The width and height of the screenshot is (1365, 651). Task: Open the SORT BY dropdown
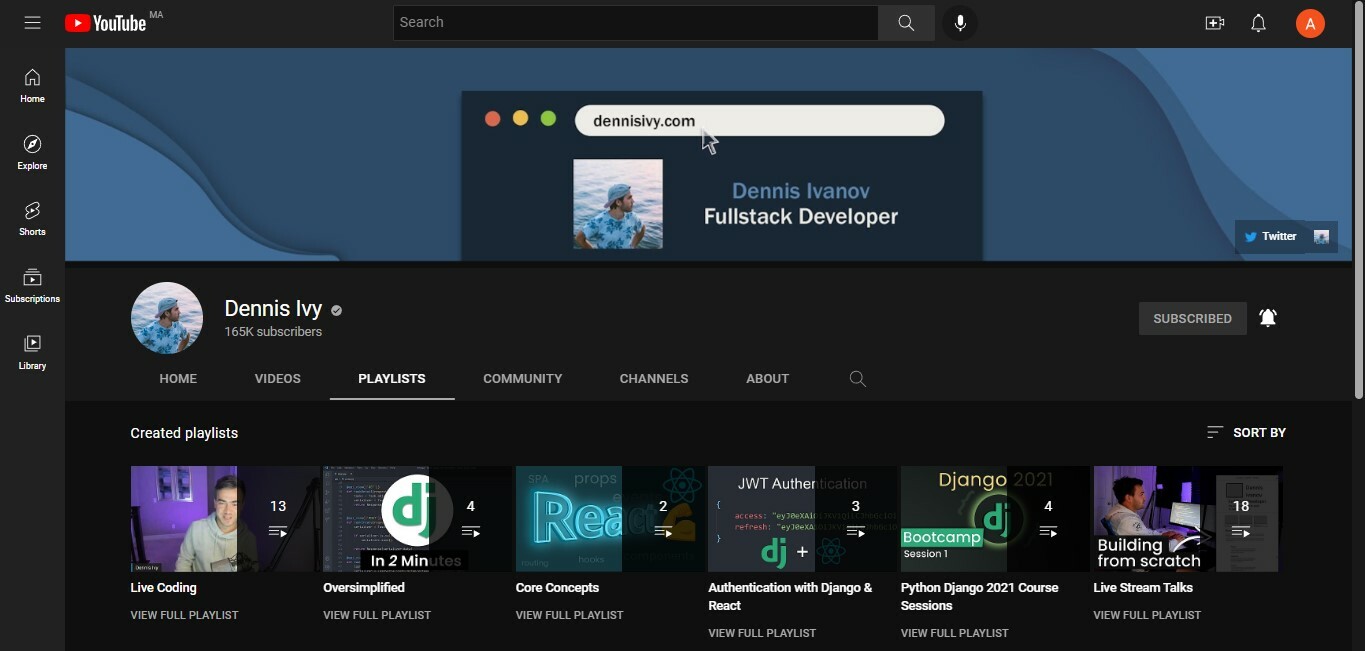pos(1246,433)
